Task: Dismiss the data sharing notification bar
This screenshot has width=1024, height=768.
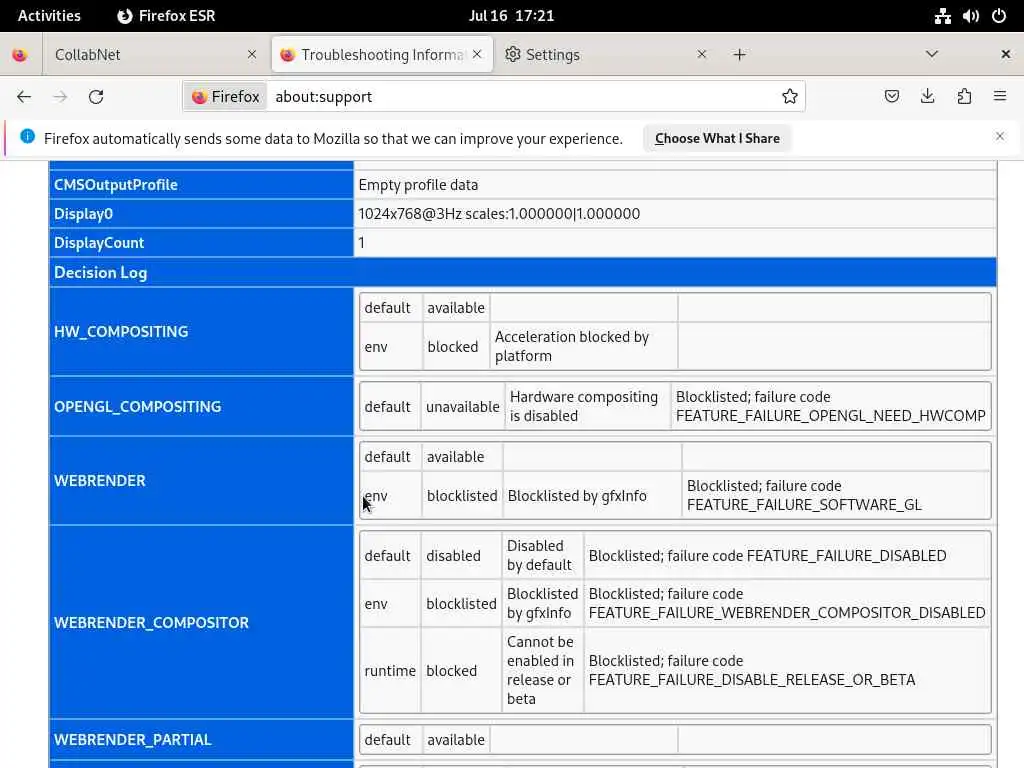Action: pyautogui.click(x=1000, y=136)
